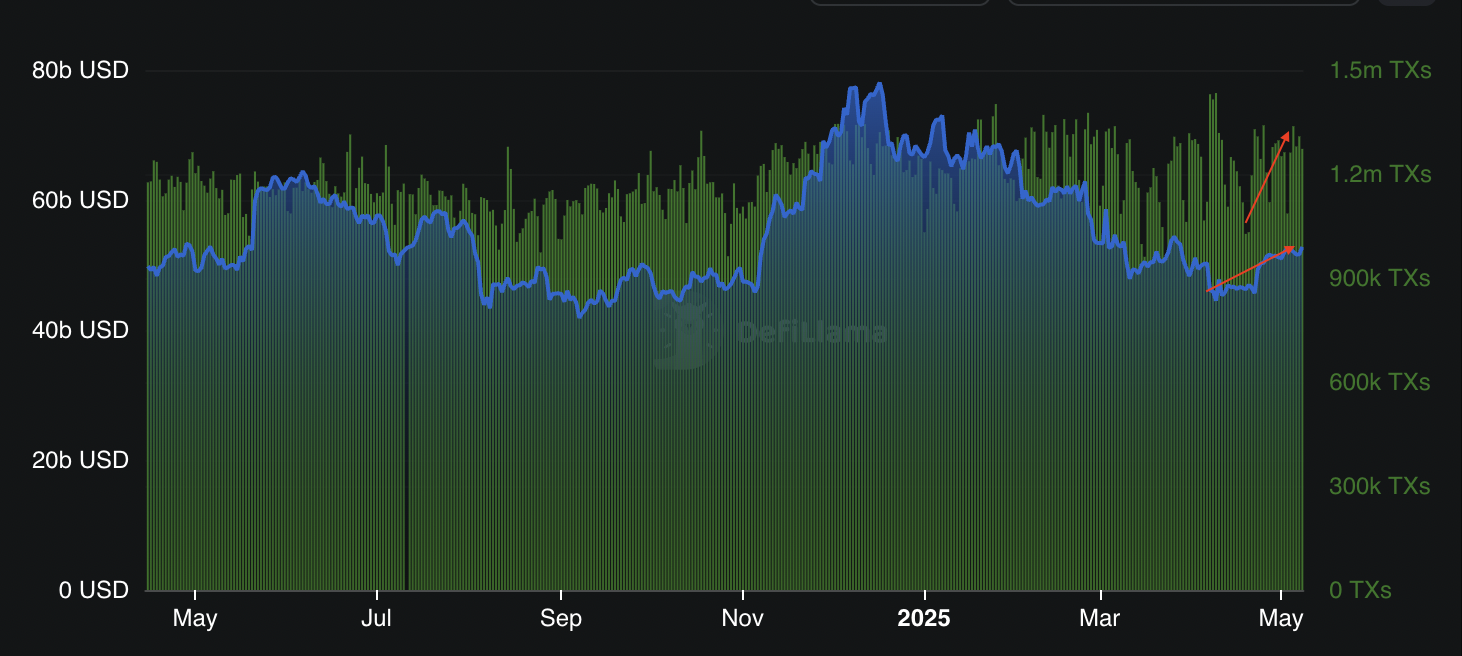Click the Jul timeline label
Screen dimensions: 1462x656
click(x=376, y=619)
